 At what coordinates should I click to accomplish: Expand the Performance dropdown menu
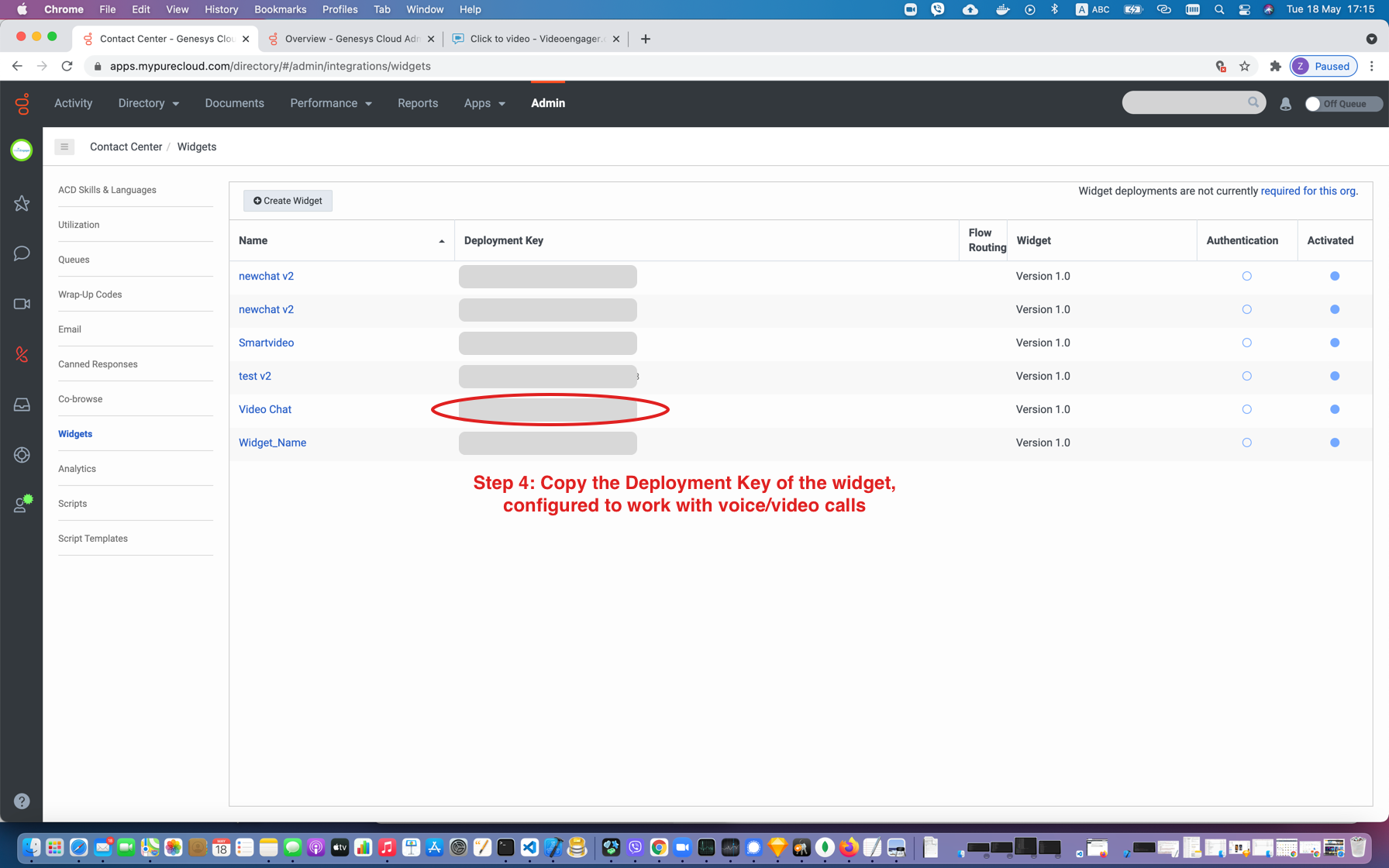point(331,103)
